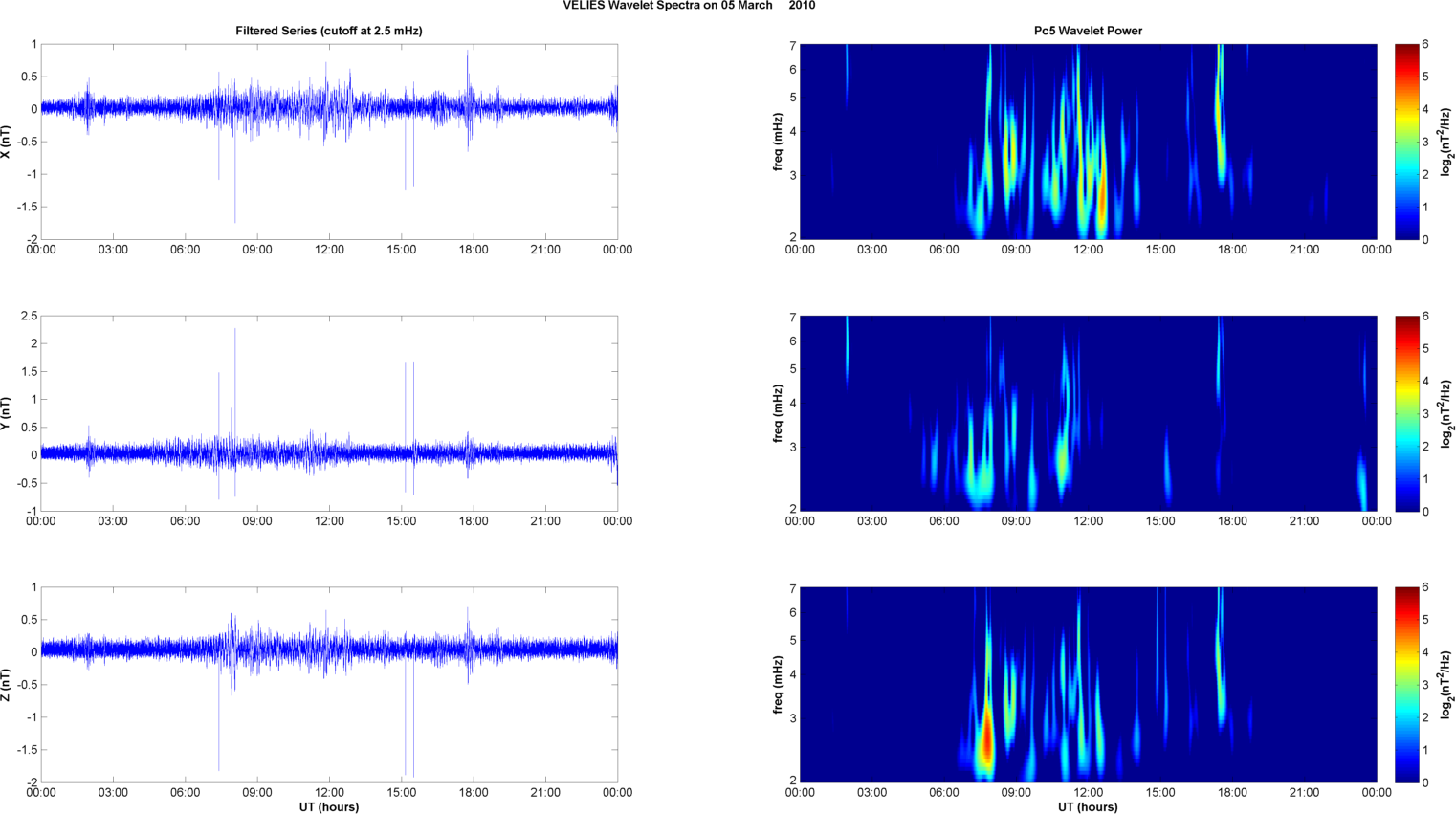
Task: Select the Y-row wavelet power spectrogram
Action: click(1088, 413)
